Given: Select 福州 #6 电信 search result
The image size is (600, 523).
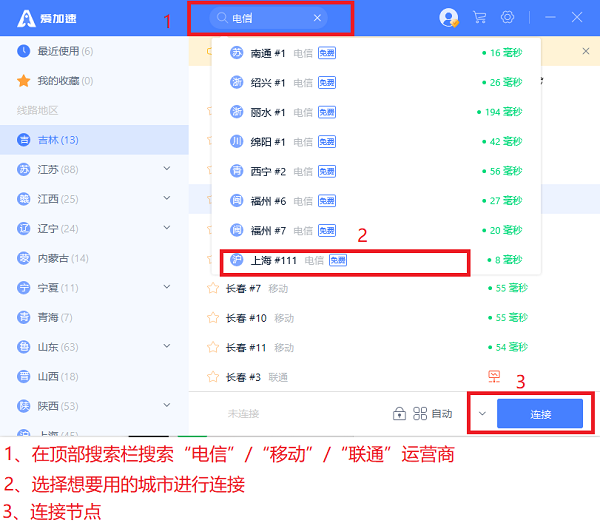Looking at the screenshot, I should 376,201.
